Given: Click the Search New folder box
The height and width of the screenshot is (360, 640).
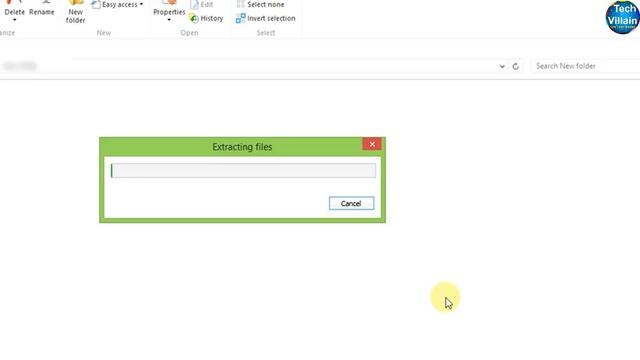Looking at the screenshot, I should pos(586,66).
